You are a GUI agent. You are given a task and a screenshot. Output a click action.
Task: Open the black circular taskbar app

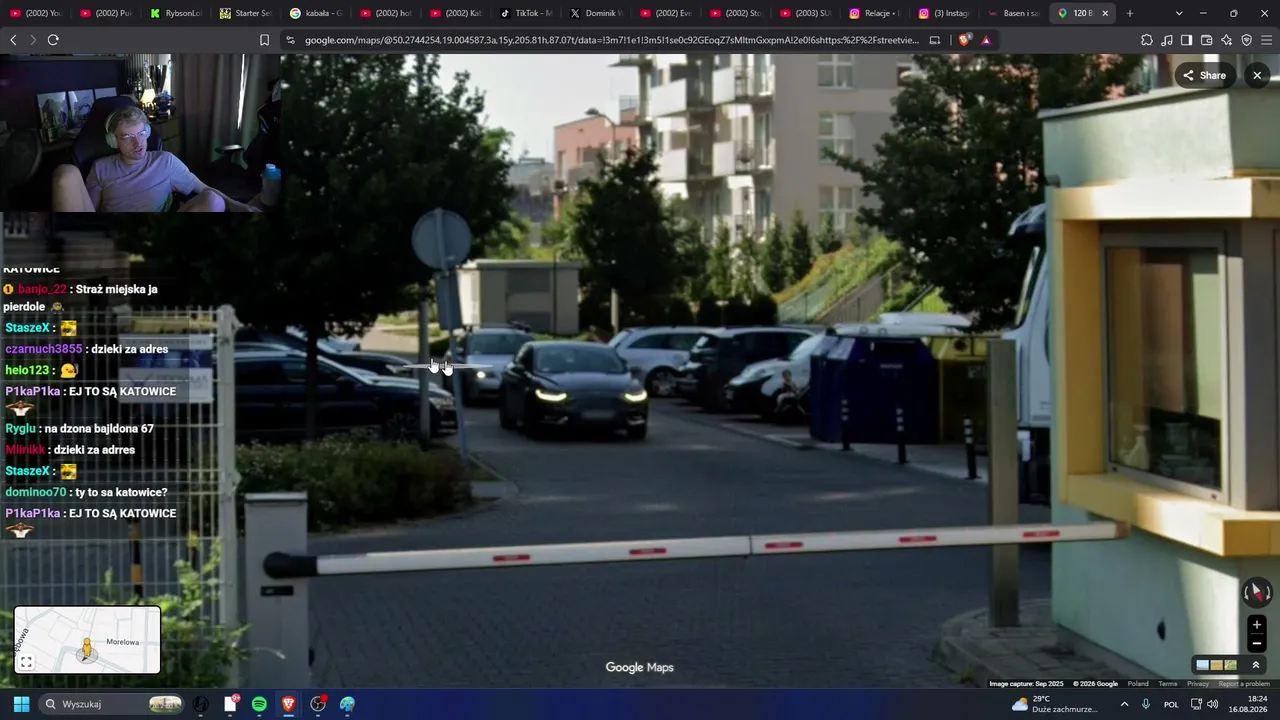coord(201,704)
